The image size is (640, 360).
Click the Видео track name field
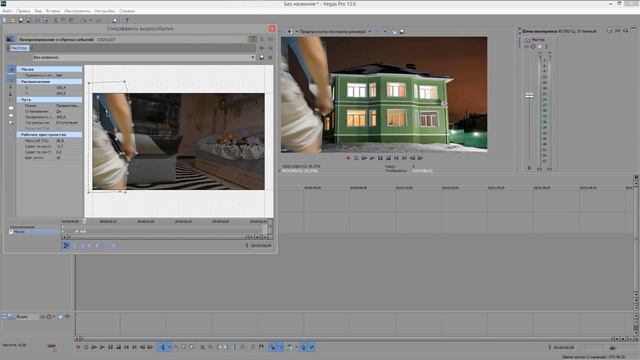point(27,316)
